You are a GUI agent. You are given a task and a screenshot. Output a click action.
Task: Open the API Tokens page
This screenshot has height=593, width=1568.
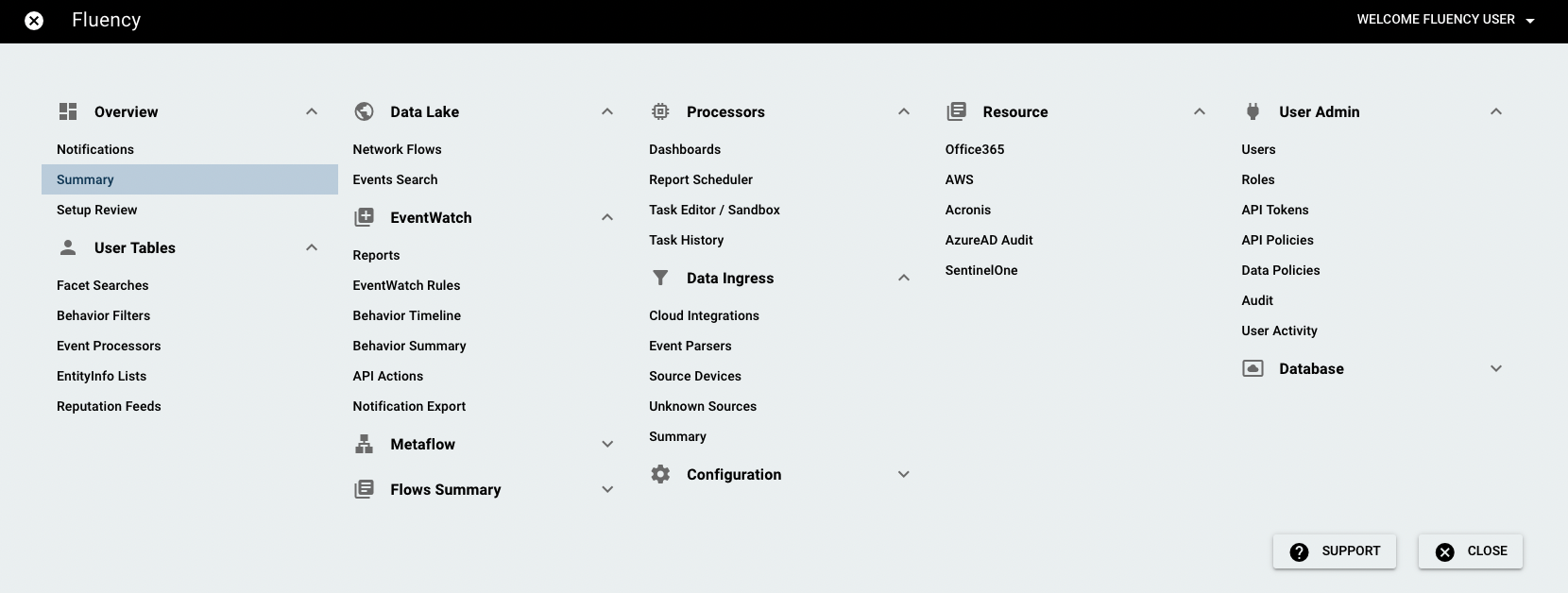tap(1275, 210)
